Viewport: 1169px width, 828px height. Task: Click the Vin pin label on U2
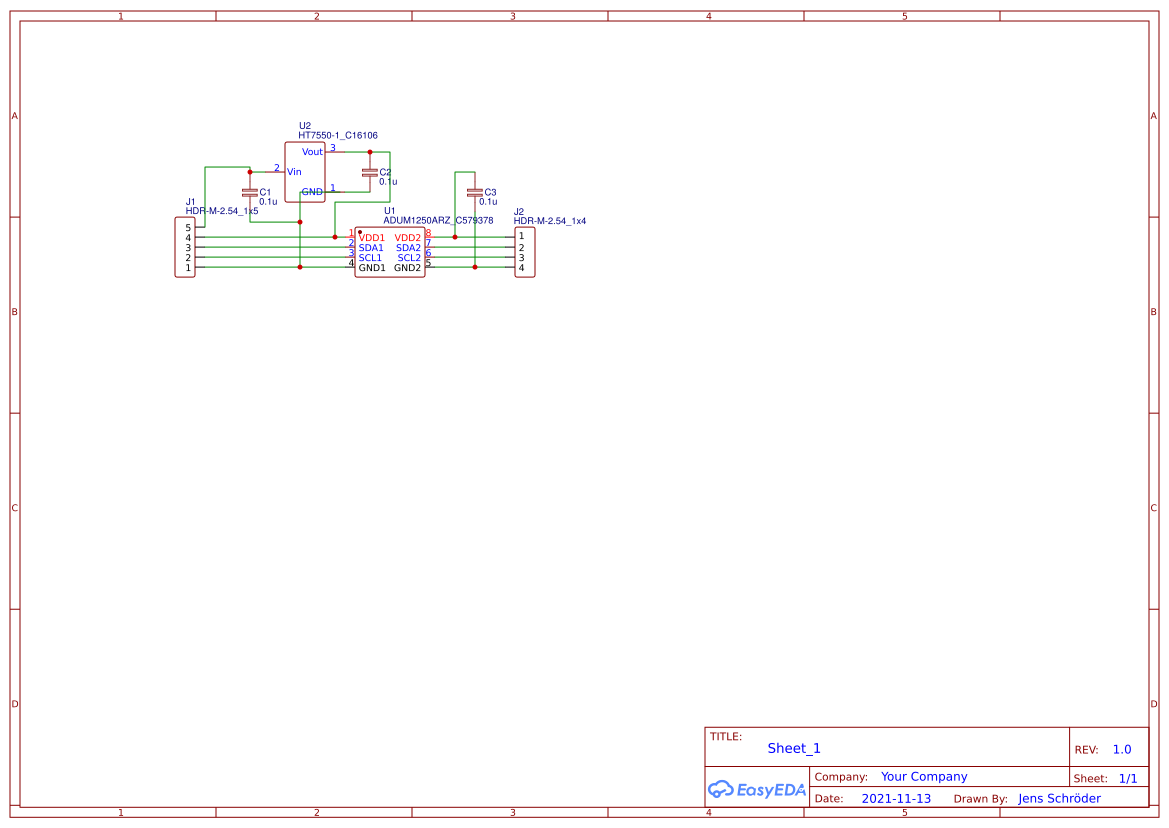tap(294, 171)
